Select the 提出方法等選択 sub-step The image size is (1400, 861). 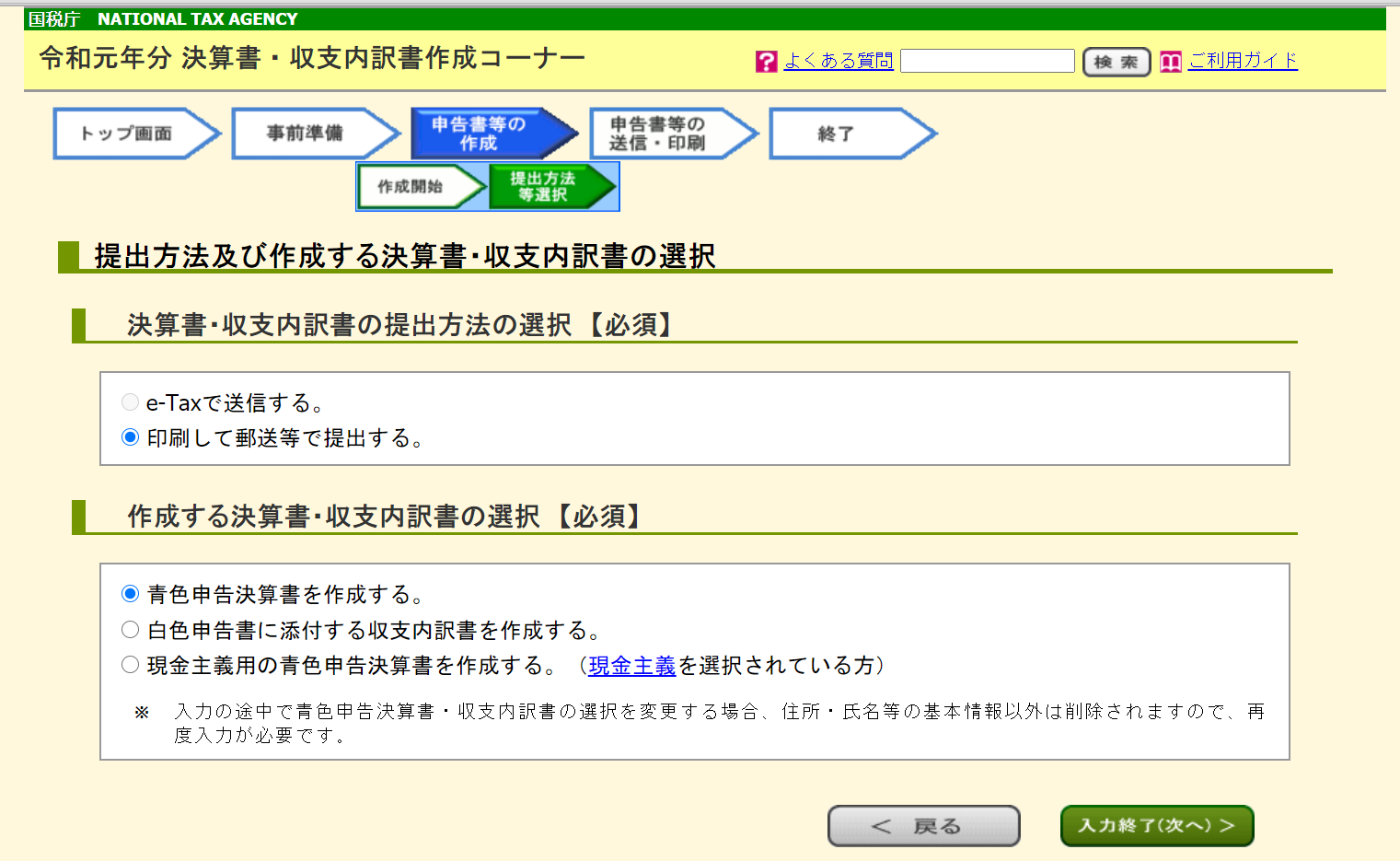552,186
